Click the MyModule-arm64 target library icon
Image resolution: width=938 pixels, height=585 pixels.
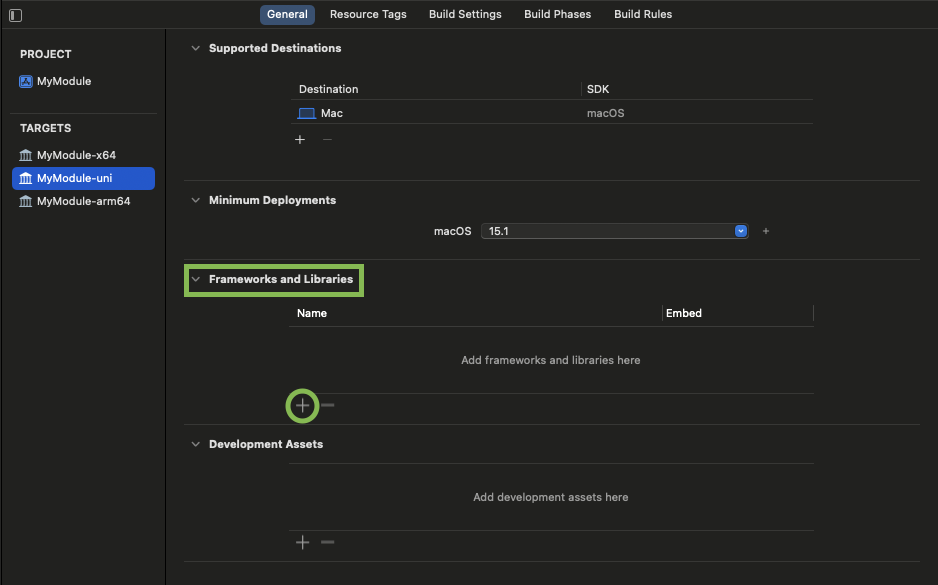26,202
